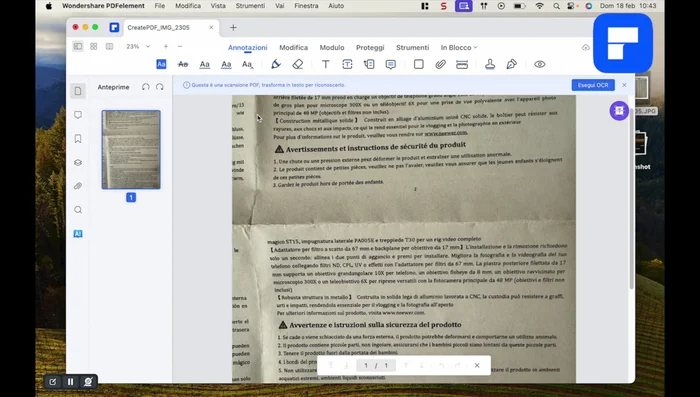700x397 pixels.
Task: Rotate page clockwise in Anteprime
Action: [x=160, y=87]
